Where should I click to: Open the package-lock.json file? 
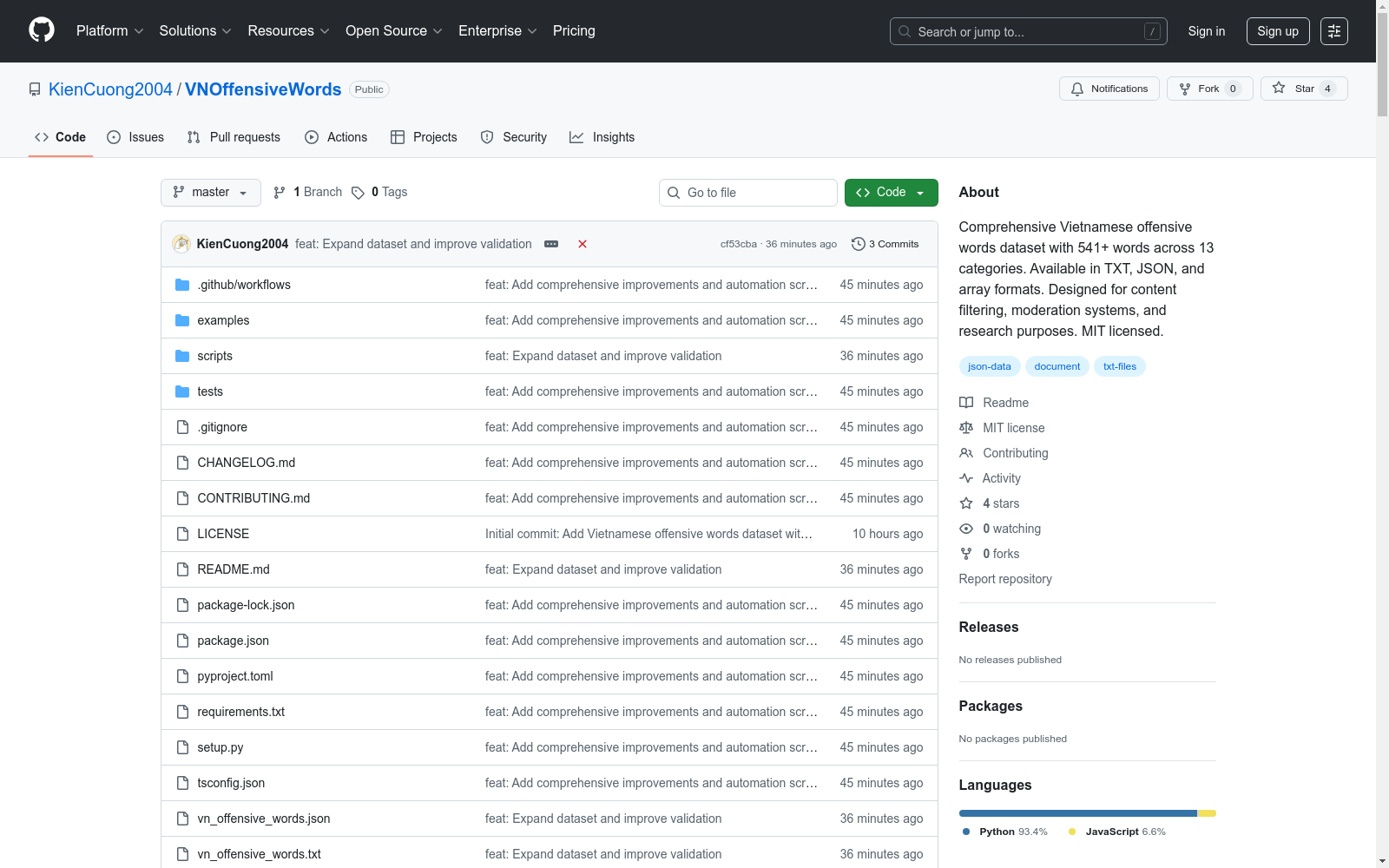[246, 605]
